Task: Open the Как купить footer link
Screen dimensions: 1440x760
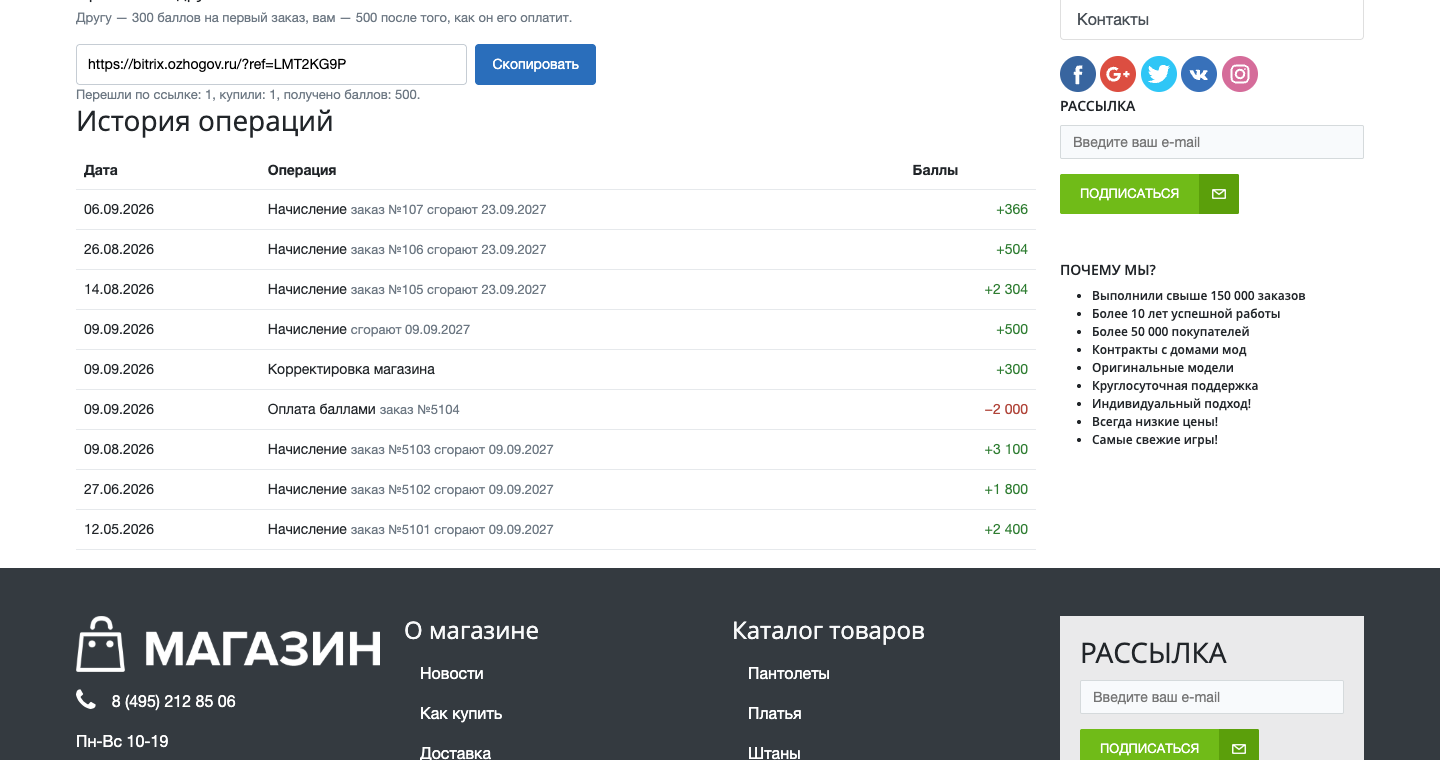Action: (x=461, y=713)
